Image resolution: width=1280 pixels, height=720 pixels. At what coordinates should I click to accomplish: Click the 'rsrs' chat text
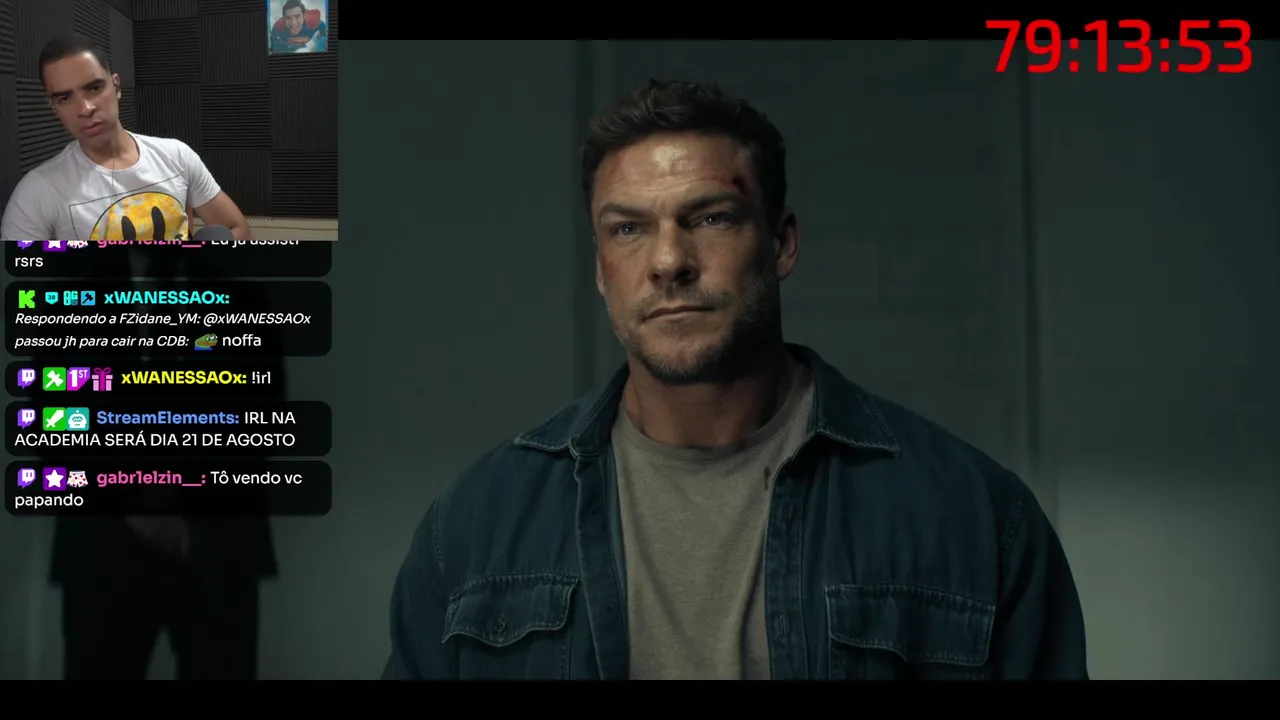tap(29, 262)
